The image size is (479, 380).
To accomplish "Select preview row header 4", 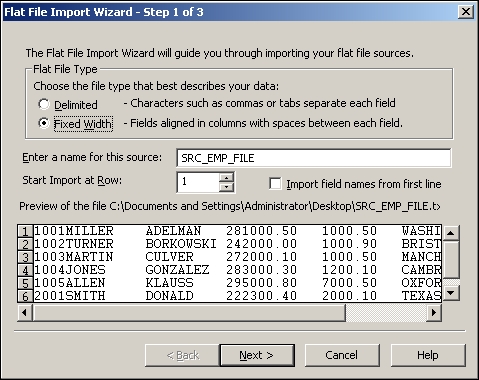I will coord(25,270).
